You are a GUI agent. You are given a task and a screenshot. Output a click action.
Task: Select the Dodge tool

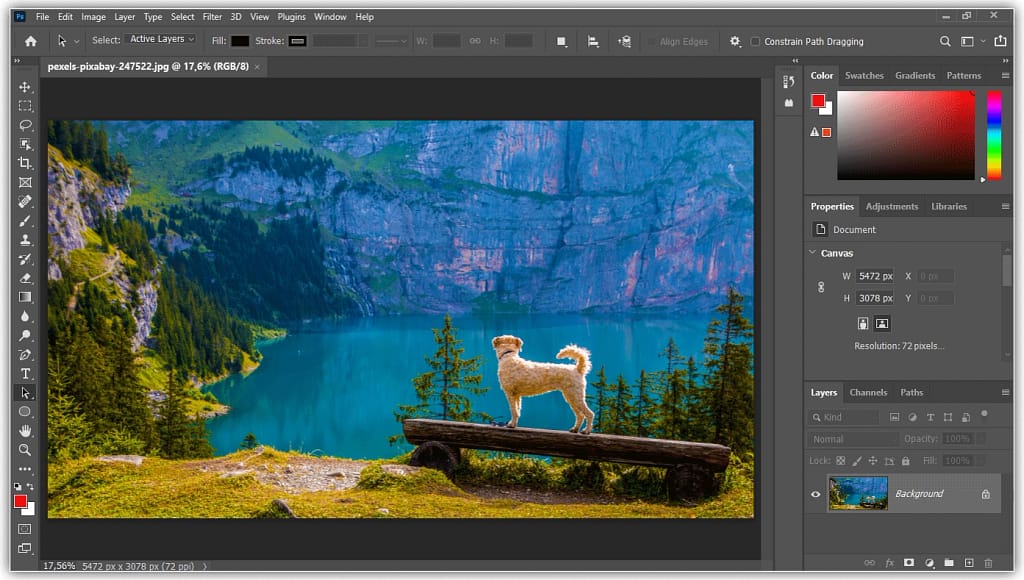point(25,336)
